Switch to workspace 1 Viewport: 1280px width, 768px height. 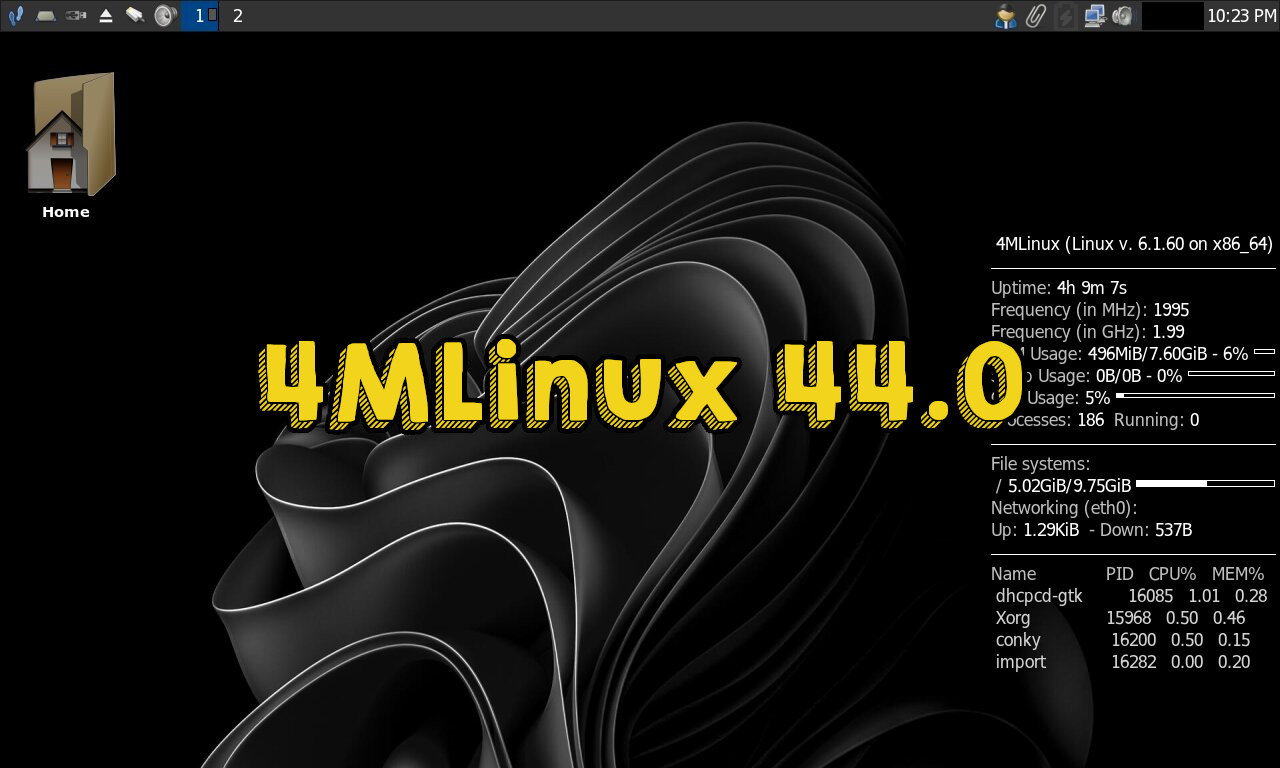[x=200, y=16]
